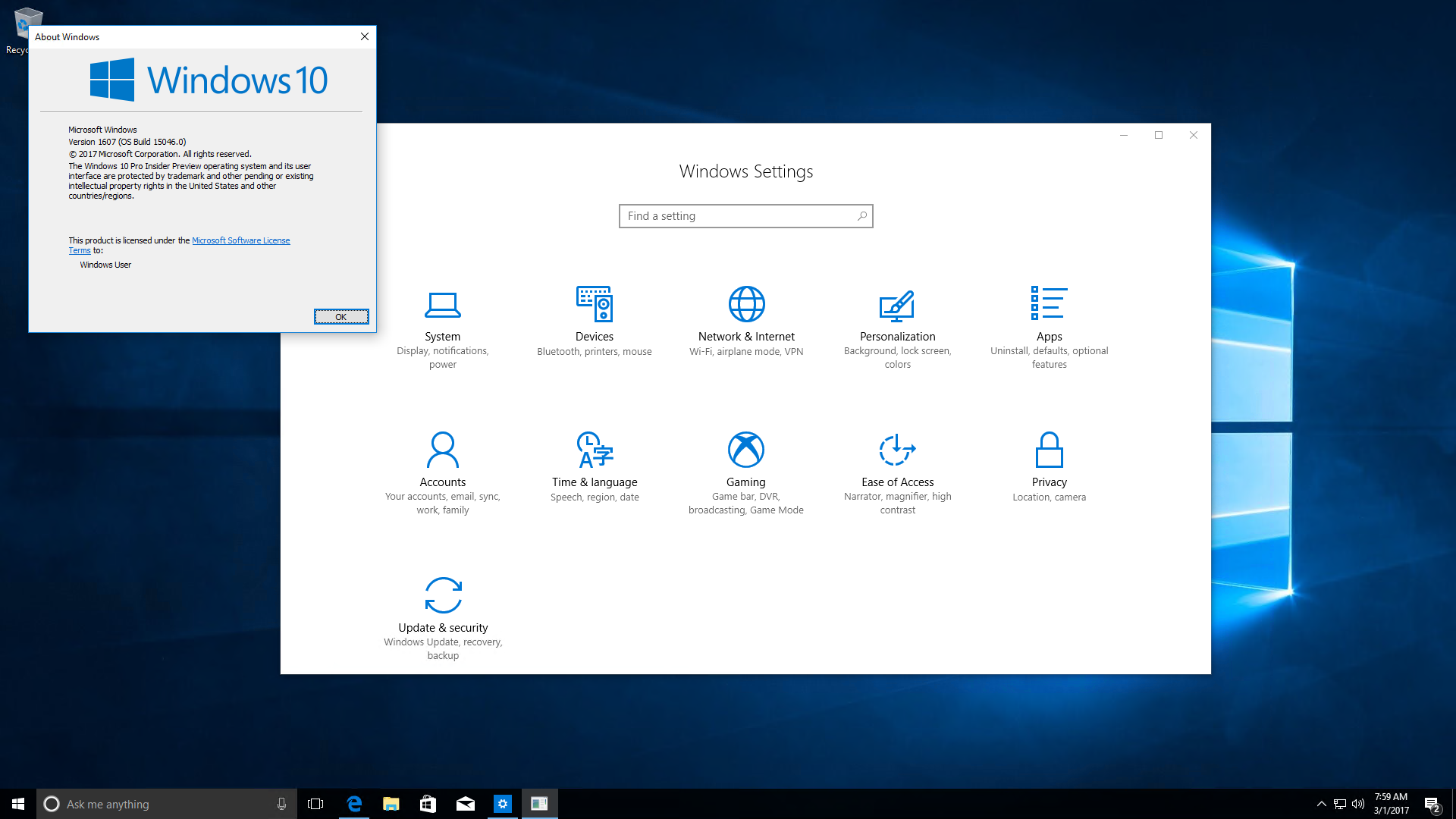The height and width of the screenshot is (819, 1456).
Task: Maximize the Windows Settings window
Action: coord(1159,135)
